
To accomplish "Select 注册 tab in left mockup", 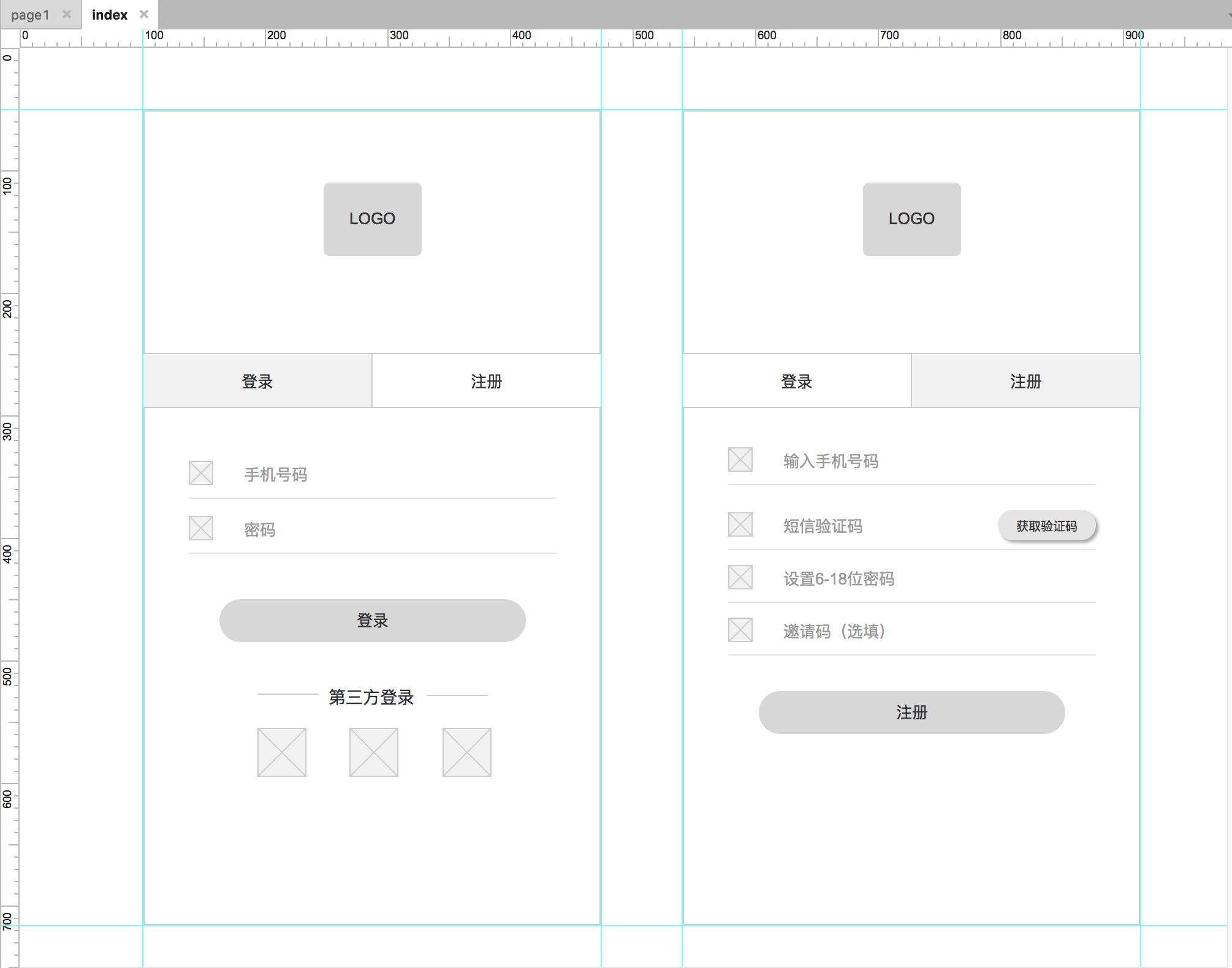I will click(x=486, y=381).
